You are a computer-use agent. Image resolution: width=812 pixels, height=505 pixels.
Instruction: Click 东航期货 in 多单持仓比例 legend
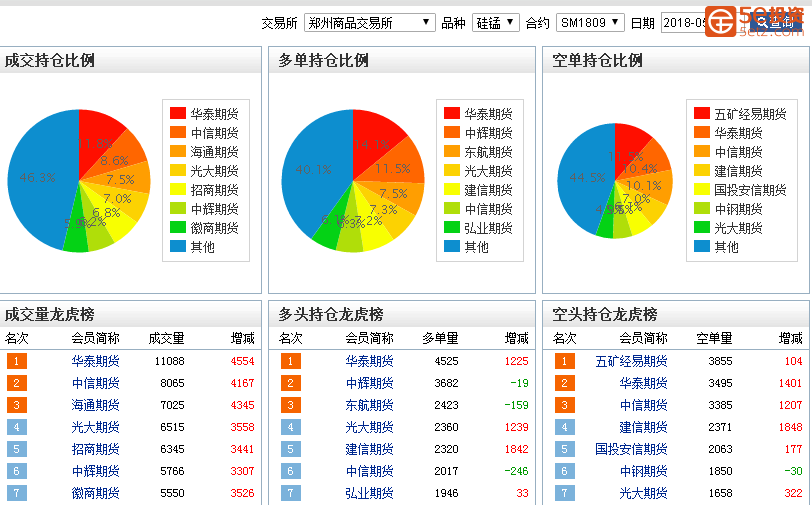click(x=488, y=152)
